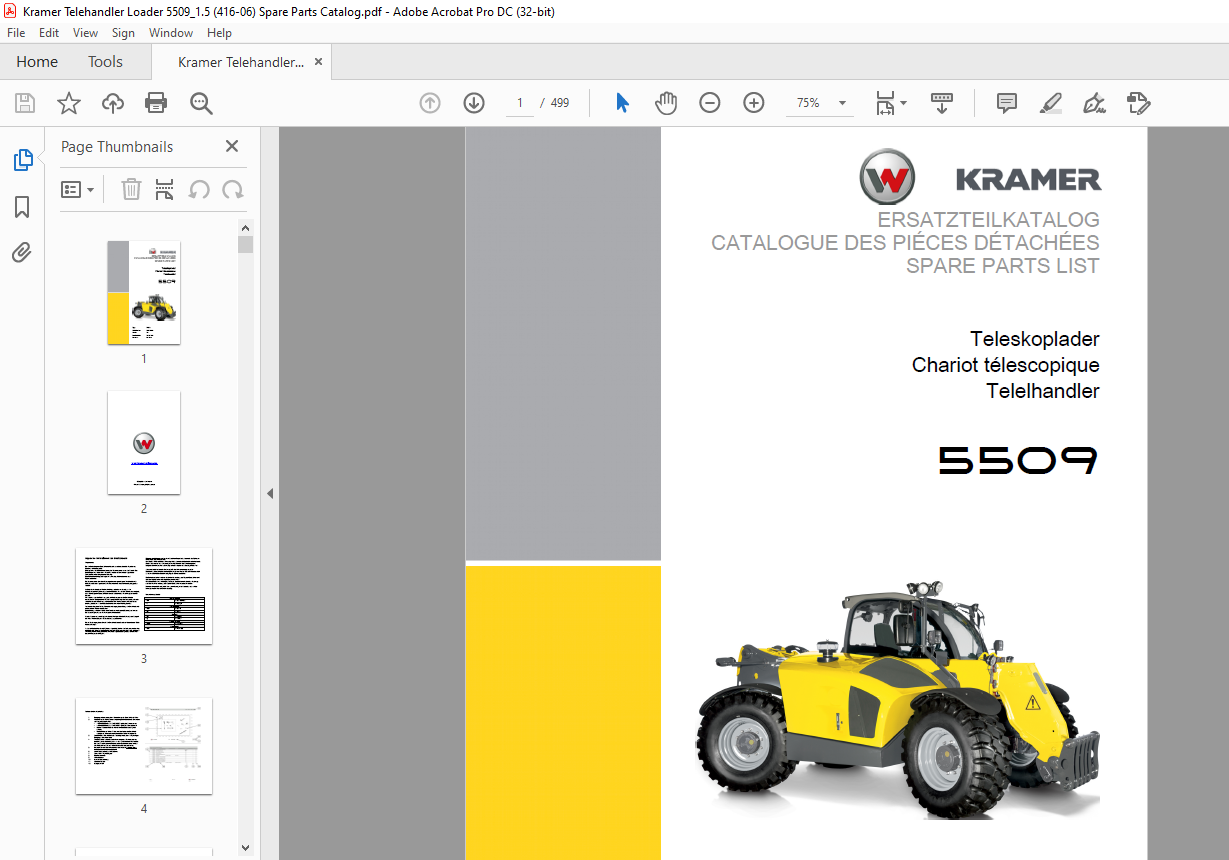The image size is (1229, 860).
Task: Zoom in with the plus button
Action: (754, 103)
